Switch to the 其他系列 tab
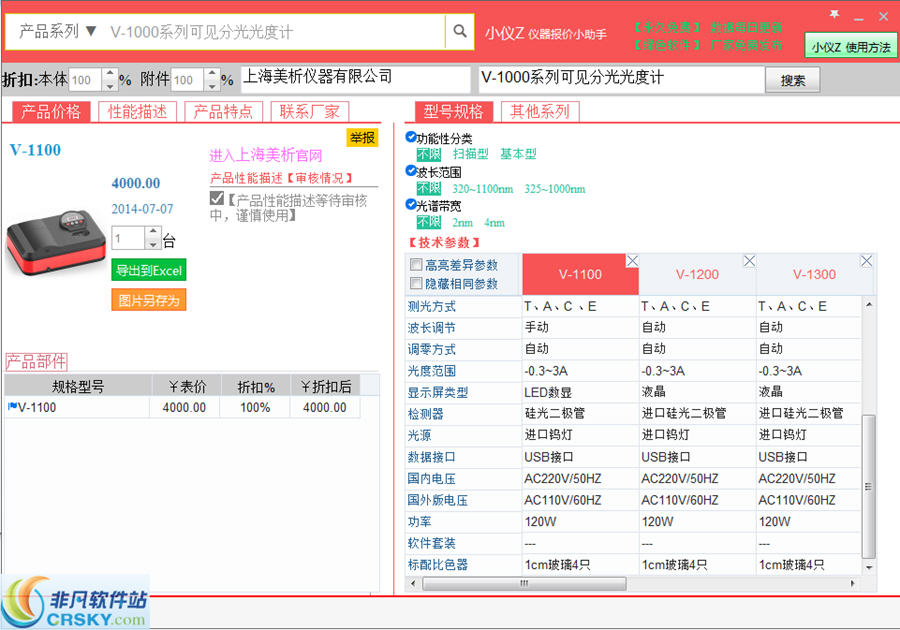Image resolution: width=900 pixels, height=630 pixels. click(540, 111)
